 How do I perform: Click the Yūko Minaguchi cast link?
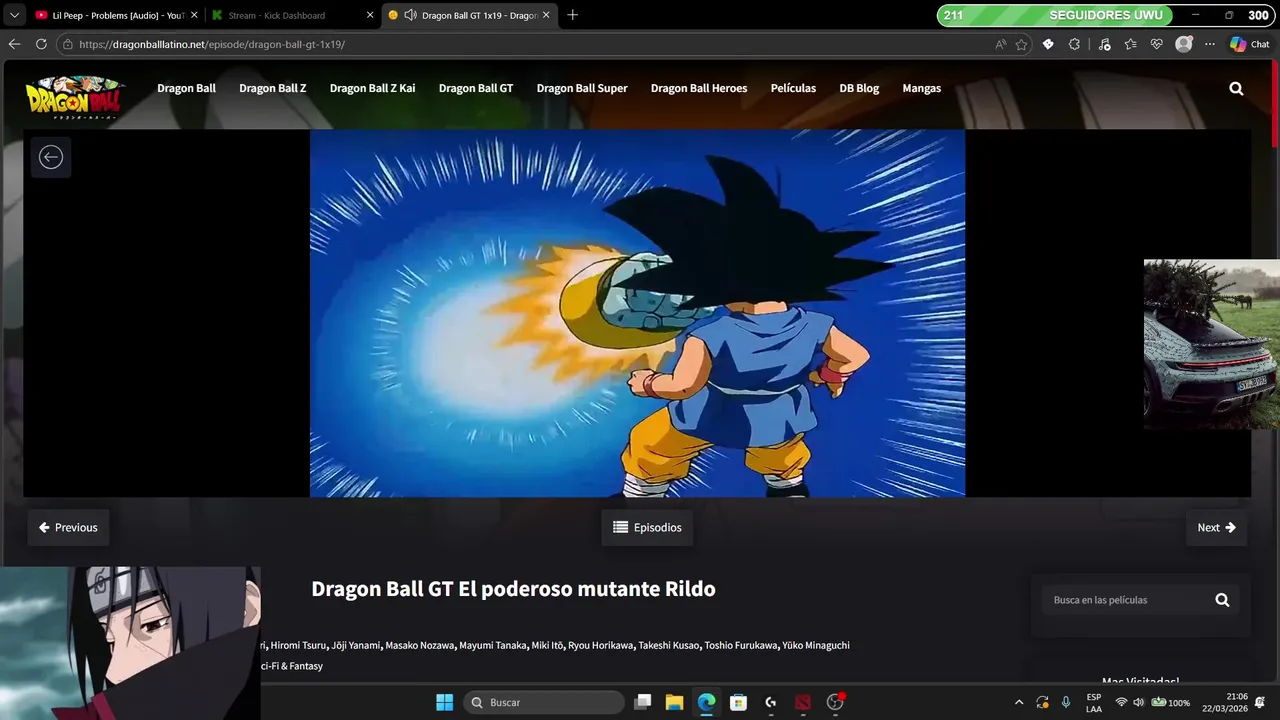pyautogui.click(x=816, y=645)
